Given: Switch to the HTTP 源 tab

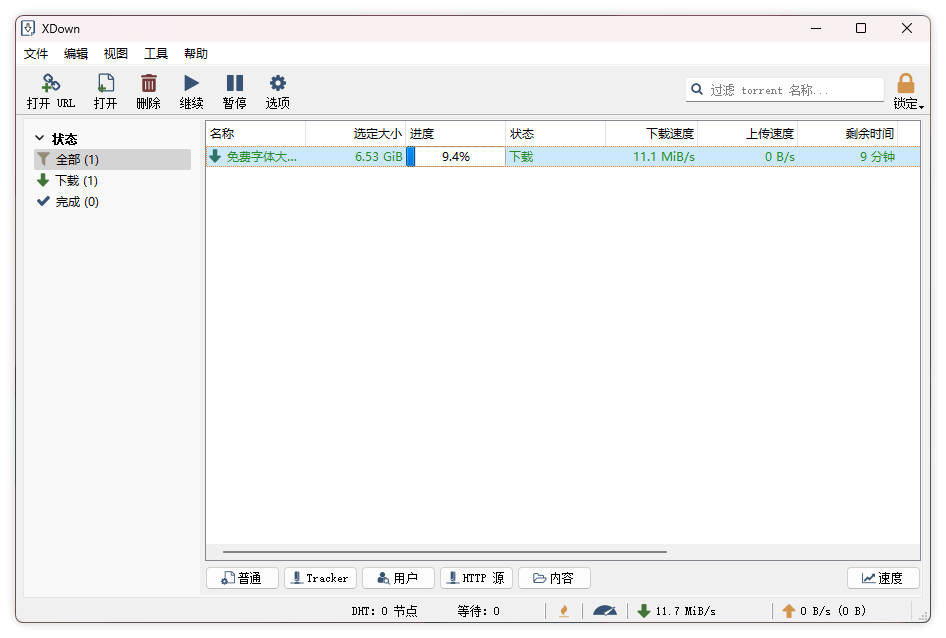Looking at the screenshot, I should coord(477,578).
